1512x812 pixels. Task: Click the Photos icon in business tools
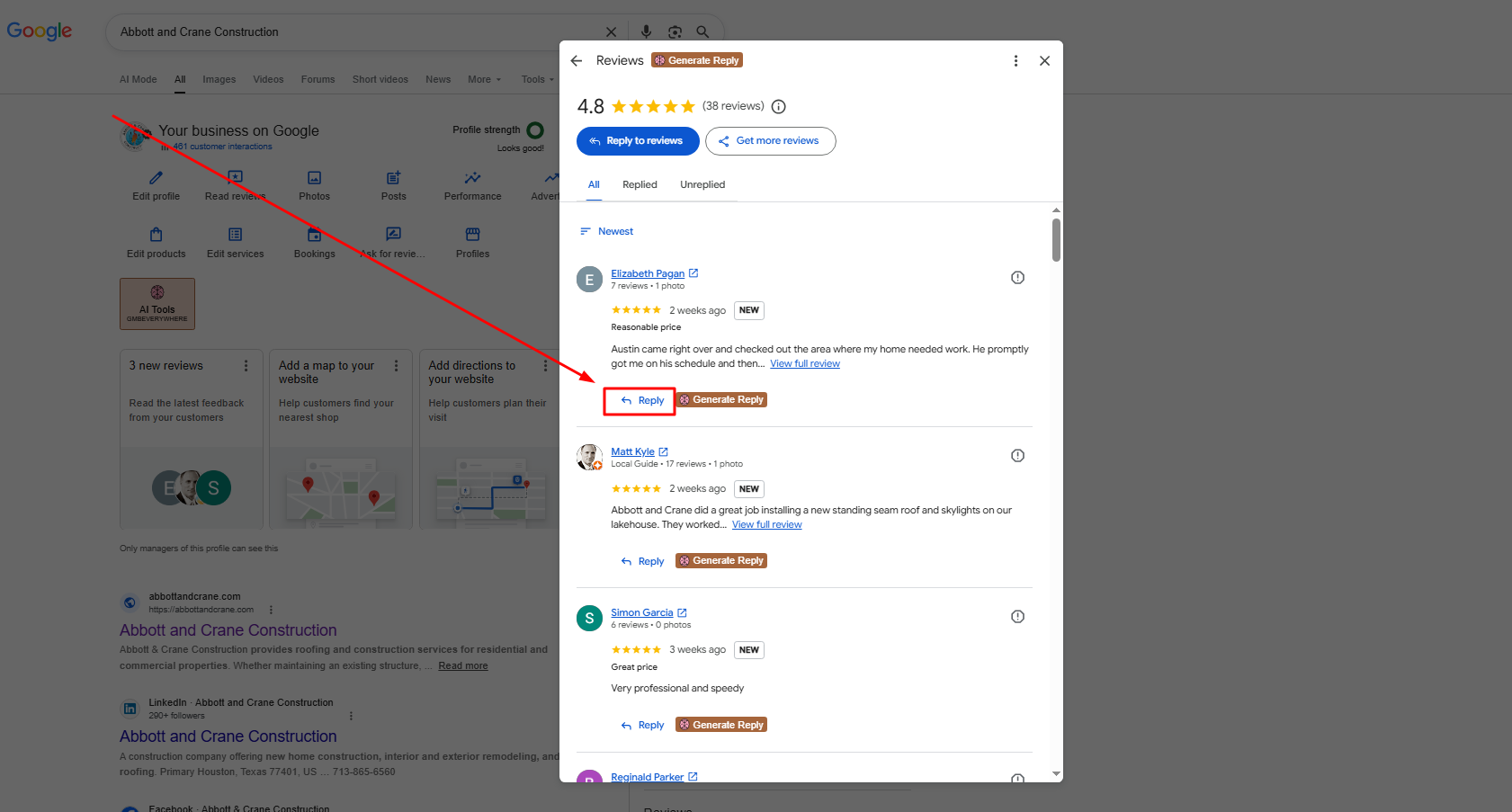(314, 178)
